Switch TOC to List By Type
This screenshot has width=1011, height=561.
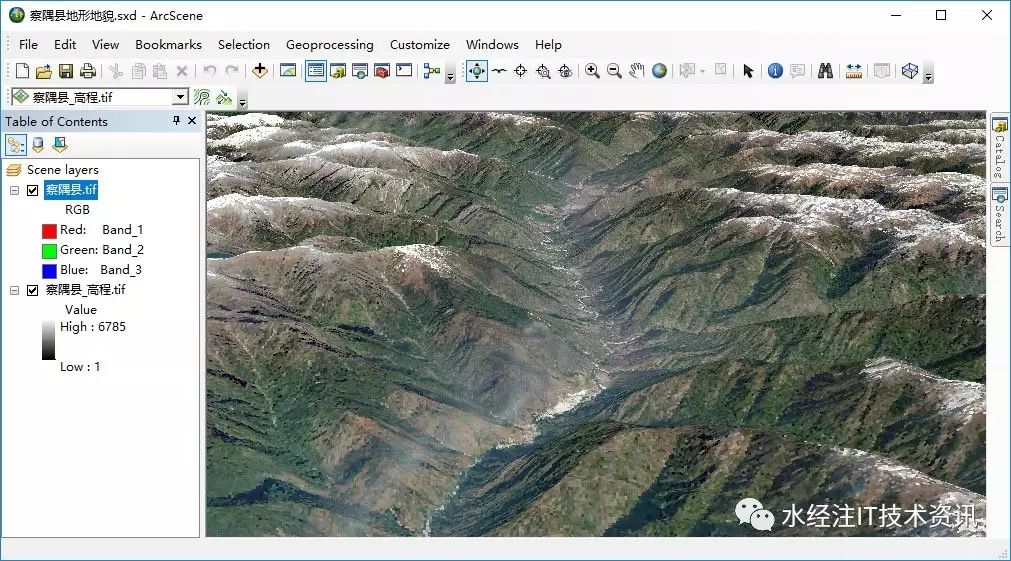[60, 145]
